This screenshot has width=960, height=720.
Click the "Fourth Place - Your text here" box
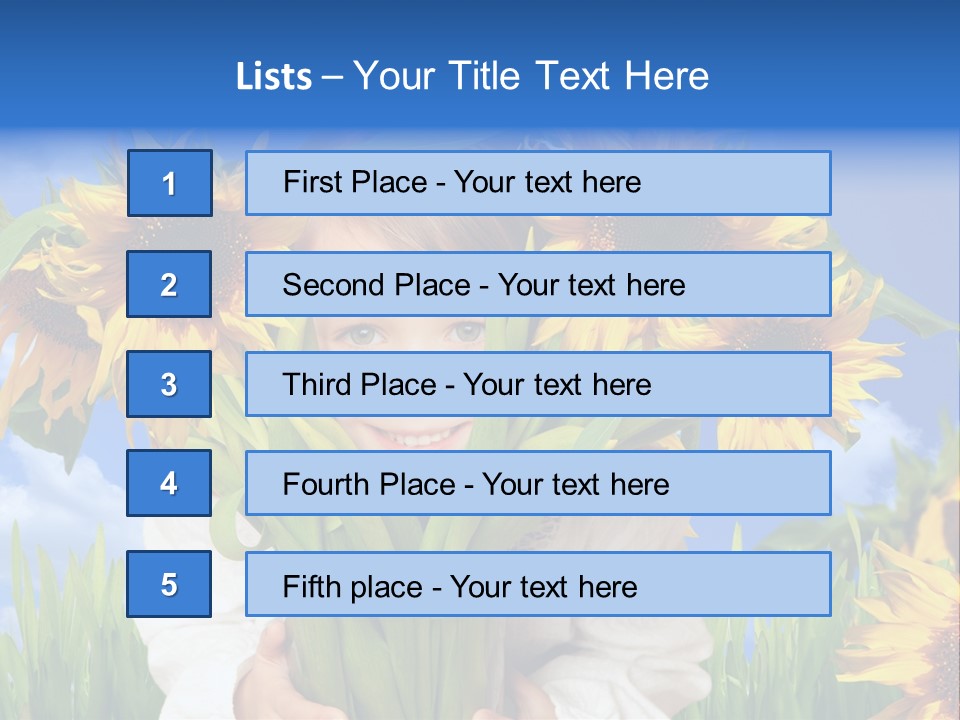click(x=538, y=483)
